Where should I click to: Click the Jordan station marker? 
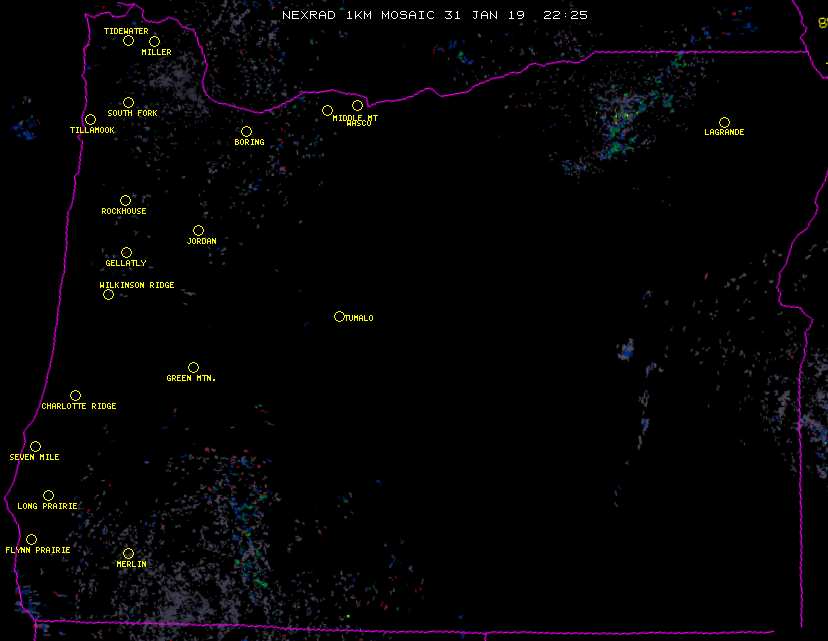tap(198, 230)
